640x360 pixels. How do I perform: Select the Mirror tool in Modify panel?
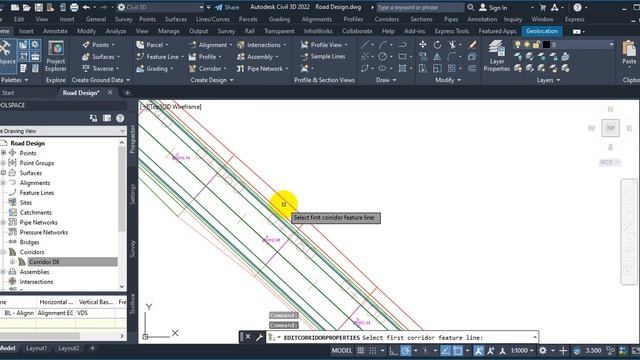coord(437,56)
